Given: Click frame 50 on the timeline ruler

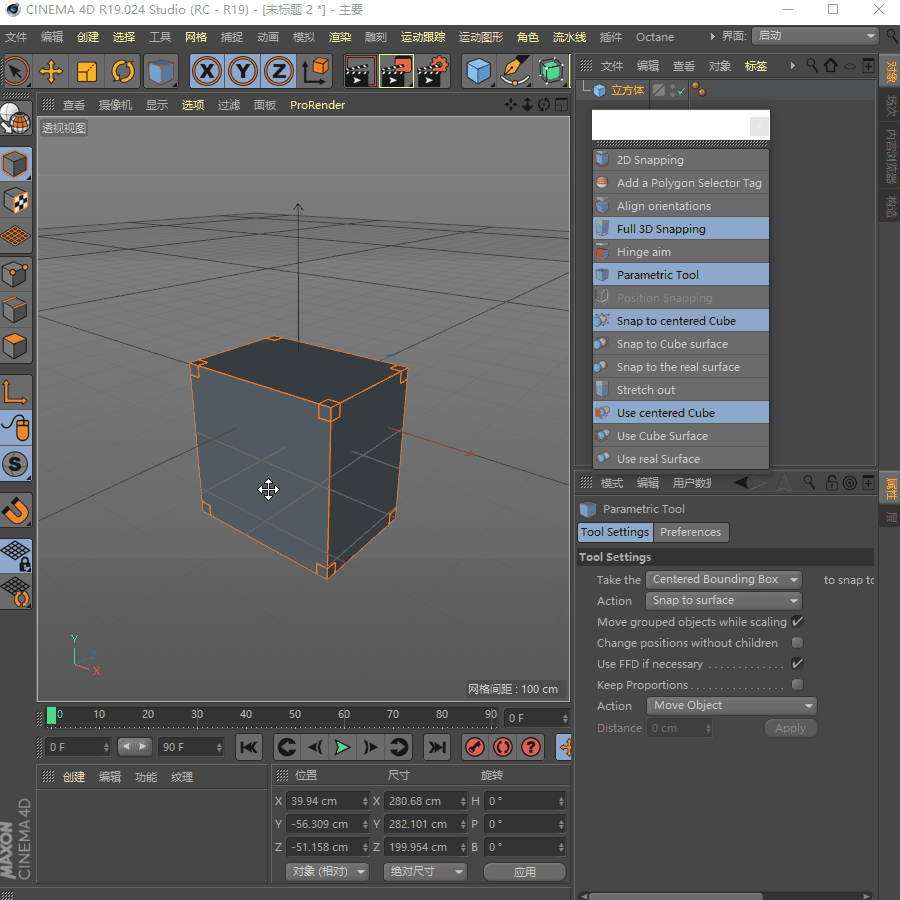Looking at the screenshot, I should coord(295,715).
